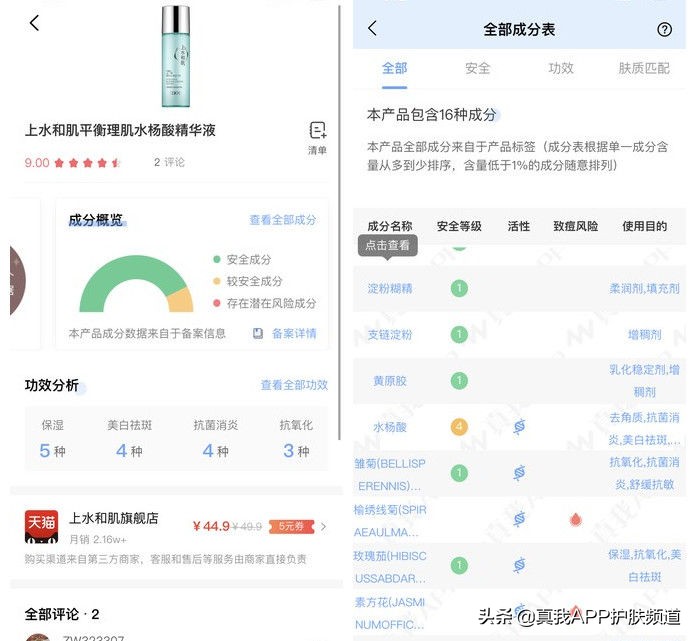Select 抗氧化 3种 efficacy item
This screenshot has height=641, width=696.
click(296, 439)
